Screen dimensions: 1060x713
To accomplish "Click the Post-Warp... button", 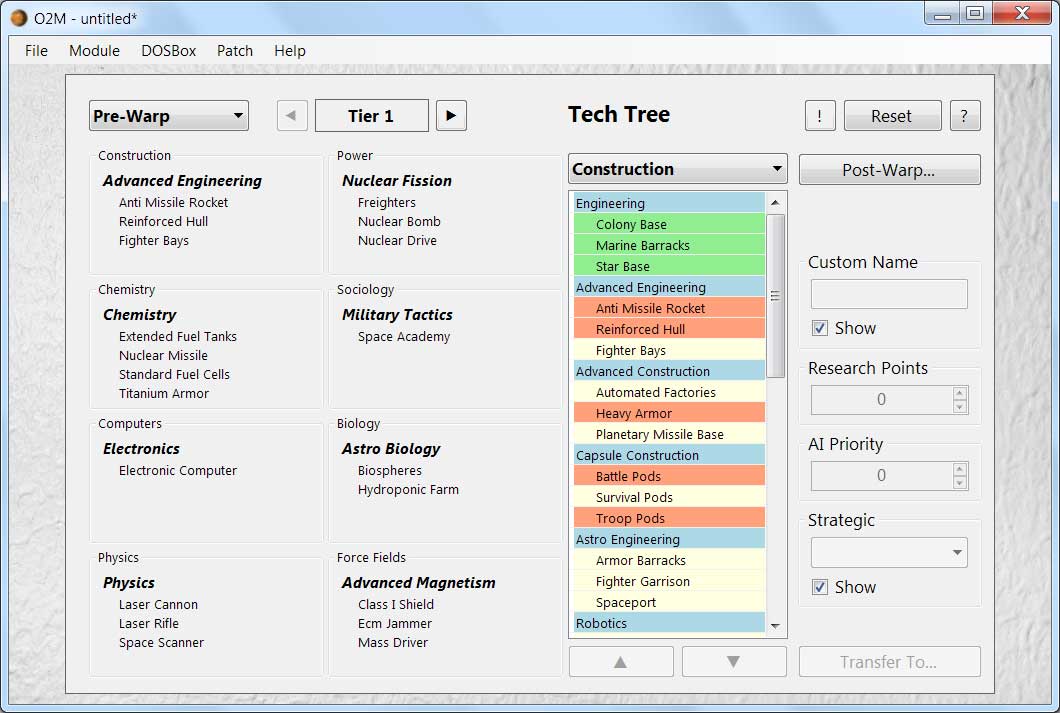I will point(889,170).
